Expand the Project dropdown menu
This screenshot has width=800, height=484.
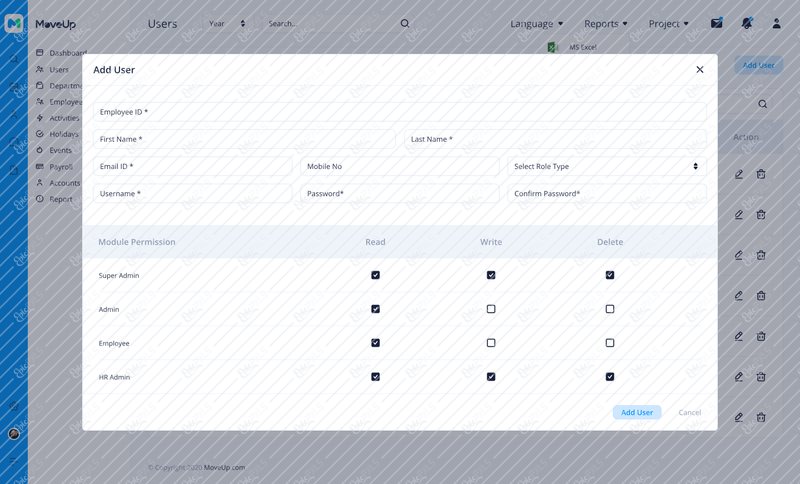tap(668, 23)
